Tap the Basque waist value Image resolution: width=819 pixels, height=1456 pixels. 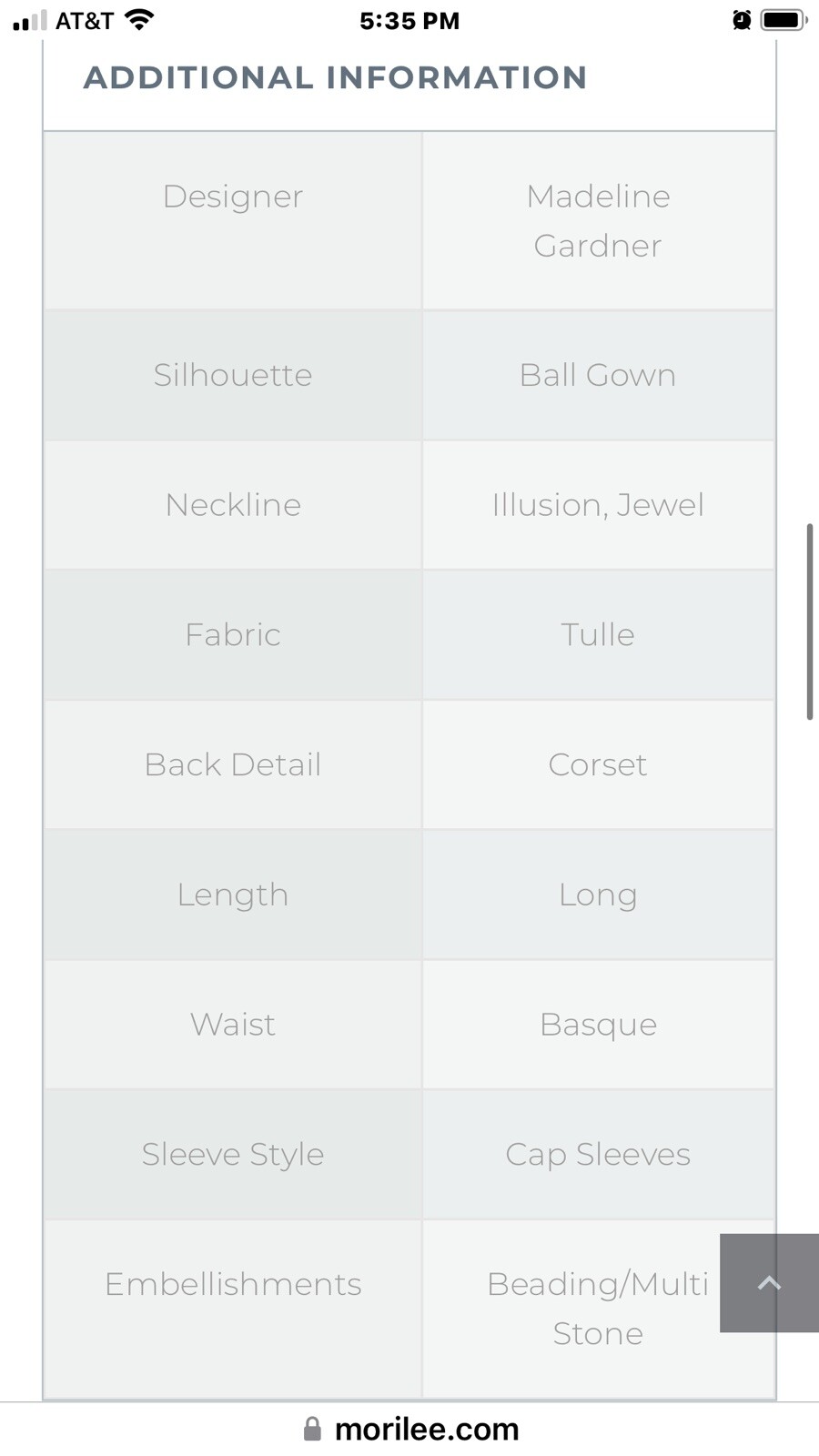[598, 1025]
